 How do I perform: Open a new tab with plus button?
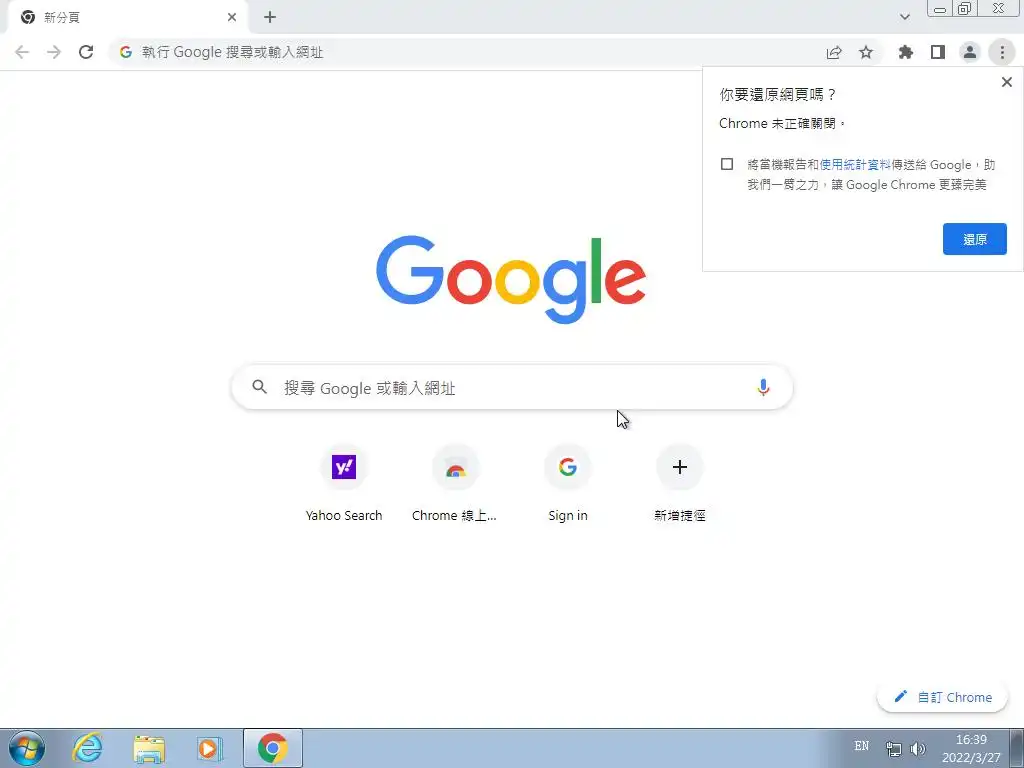tap(270, 17)
